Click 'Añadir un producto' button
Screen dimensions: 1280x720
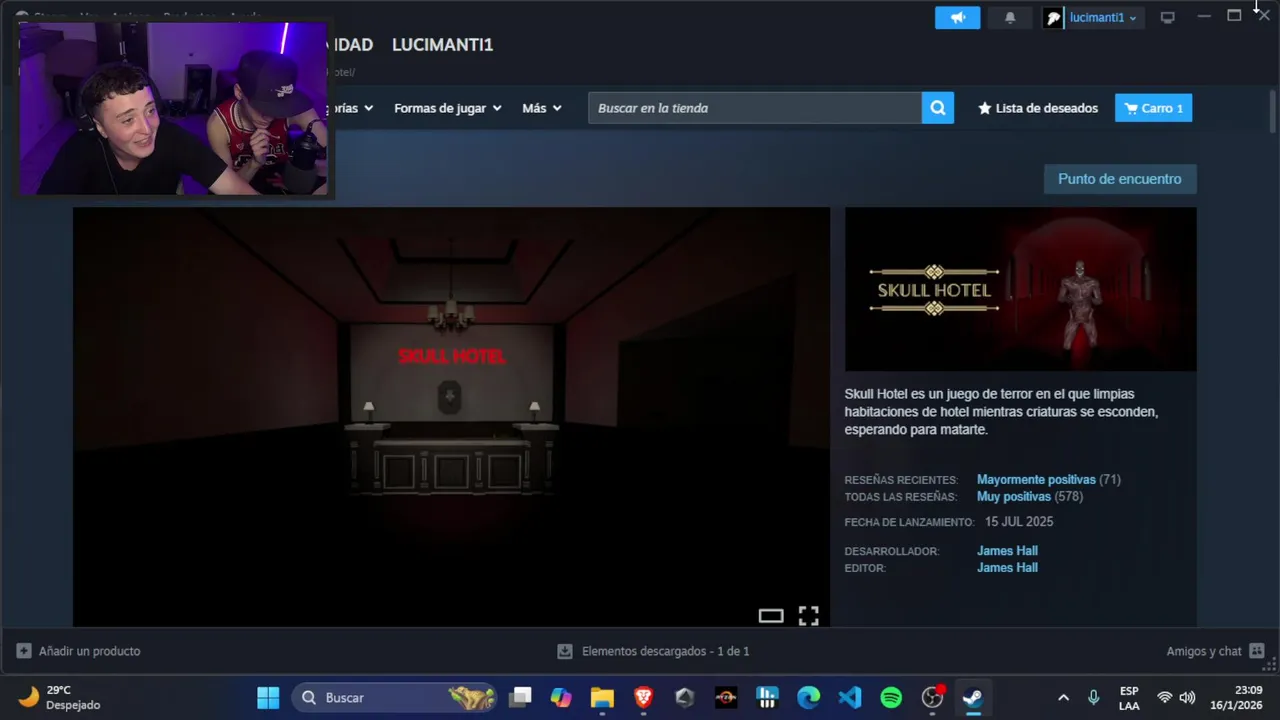(78, 651)
